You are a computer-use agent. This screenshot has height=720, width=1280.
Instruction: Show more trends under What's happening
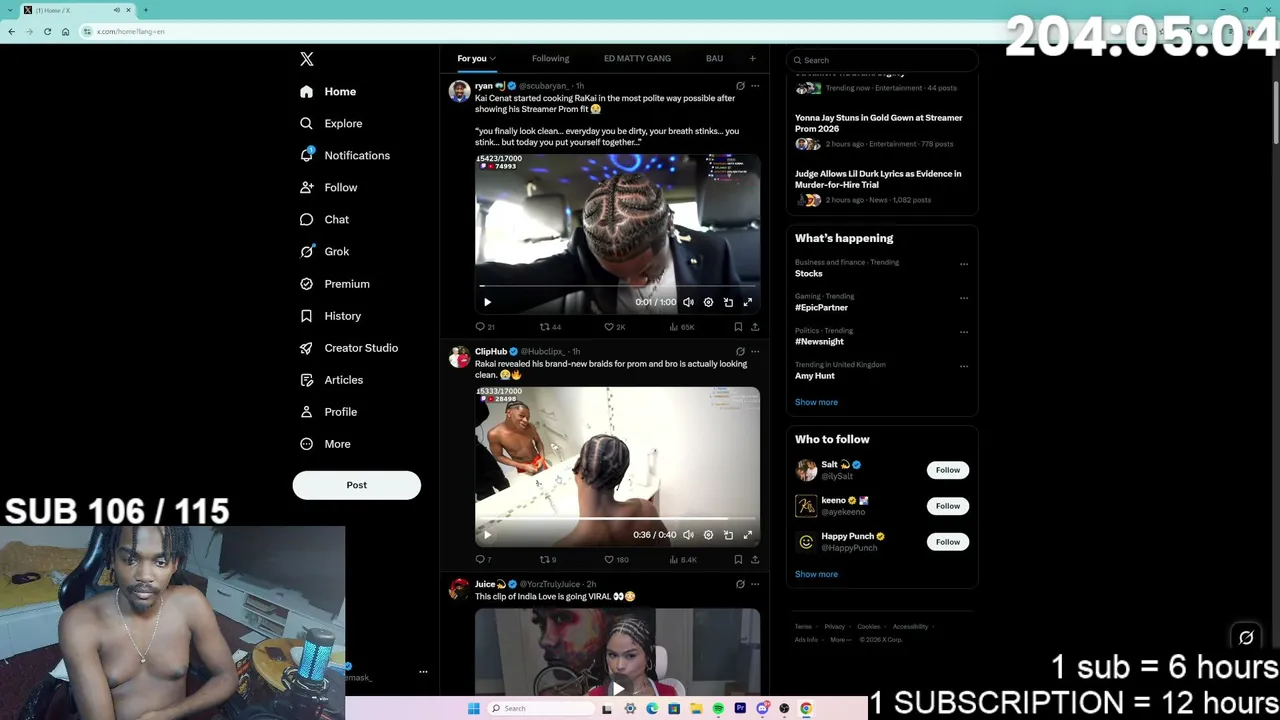(x=816, y=402)
